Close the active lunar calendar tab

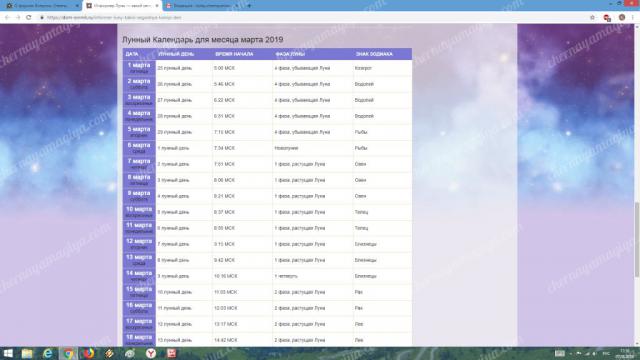click(x=157, y=6)
